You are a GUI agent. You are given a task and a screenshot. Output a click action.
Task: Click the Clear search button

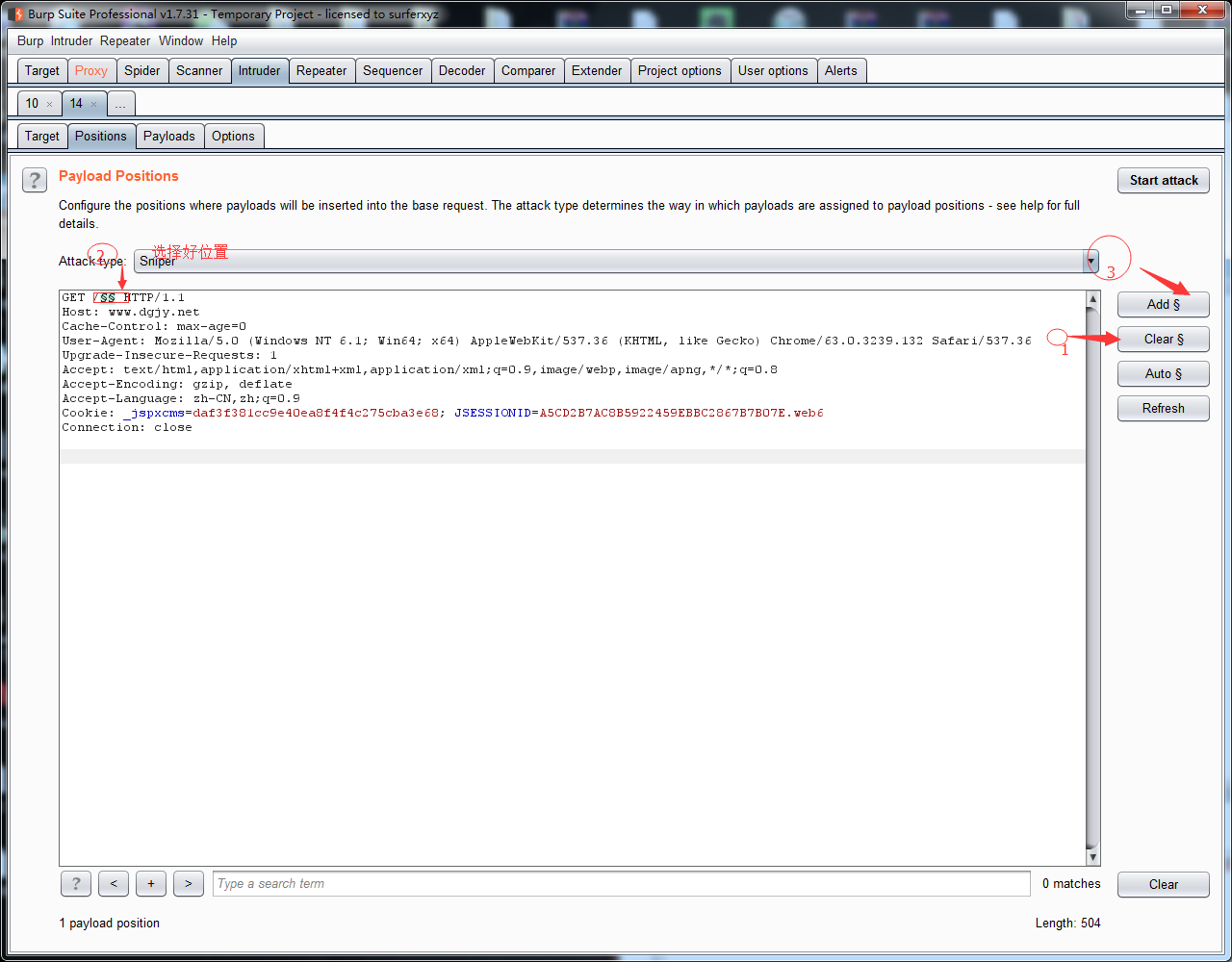pyautogui.click(x=1164, y=884)
